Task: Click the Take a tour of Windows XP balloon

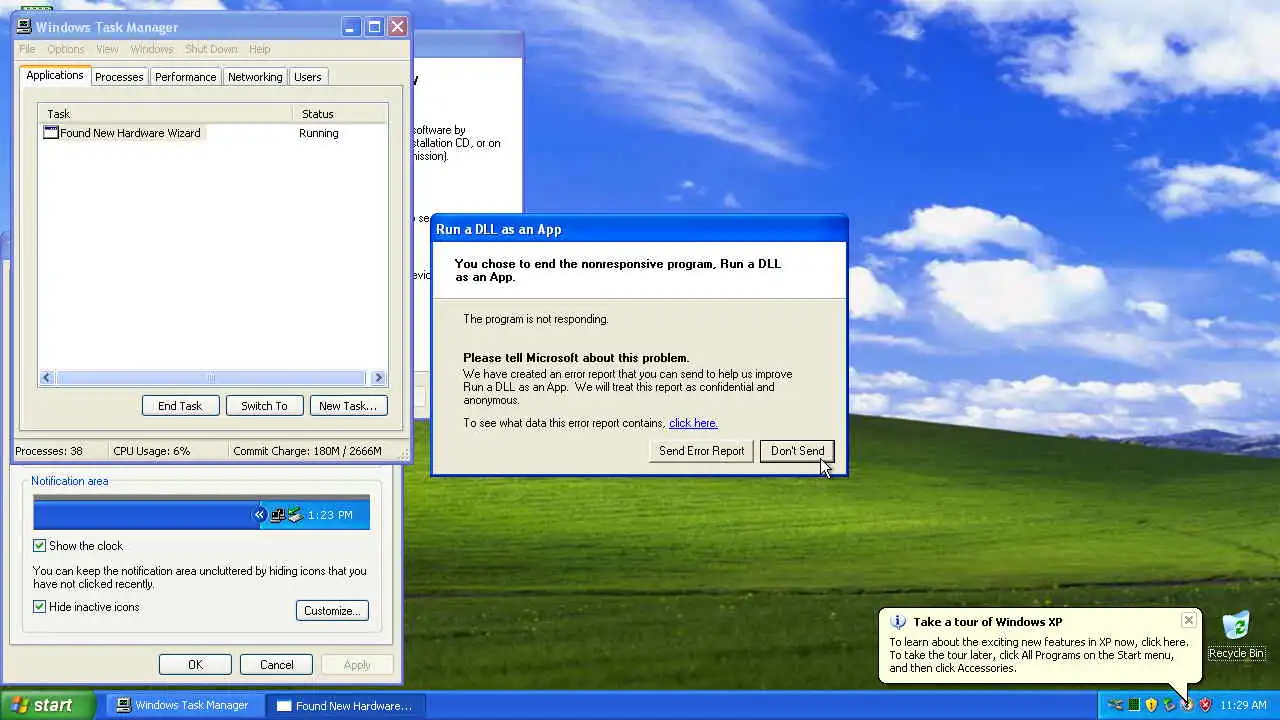Action: (x=1040, y=645)
